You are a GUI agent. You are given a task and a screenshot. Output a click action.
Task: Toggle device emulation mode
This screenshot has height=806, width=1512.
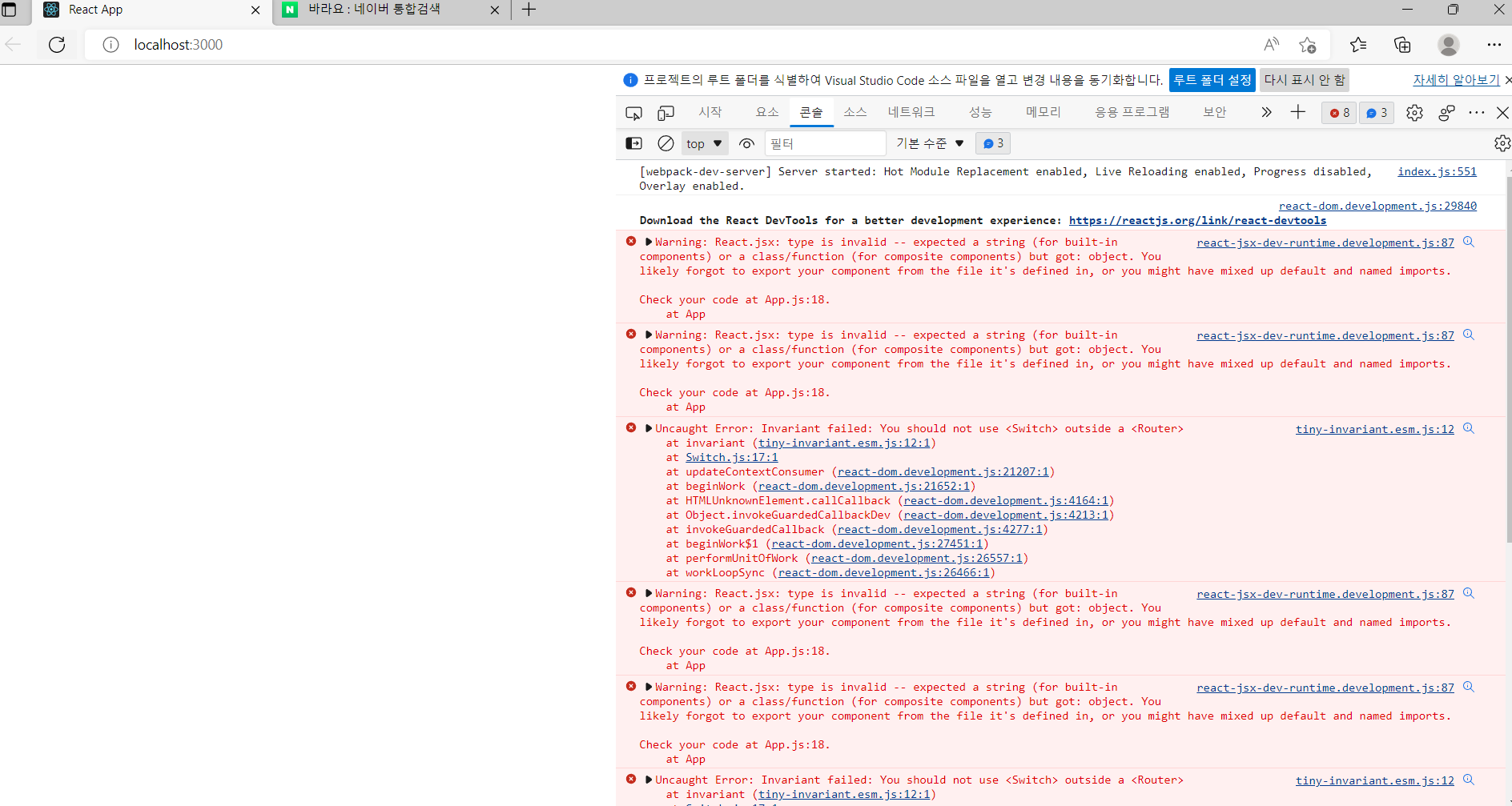click(666, 113)
